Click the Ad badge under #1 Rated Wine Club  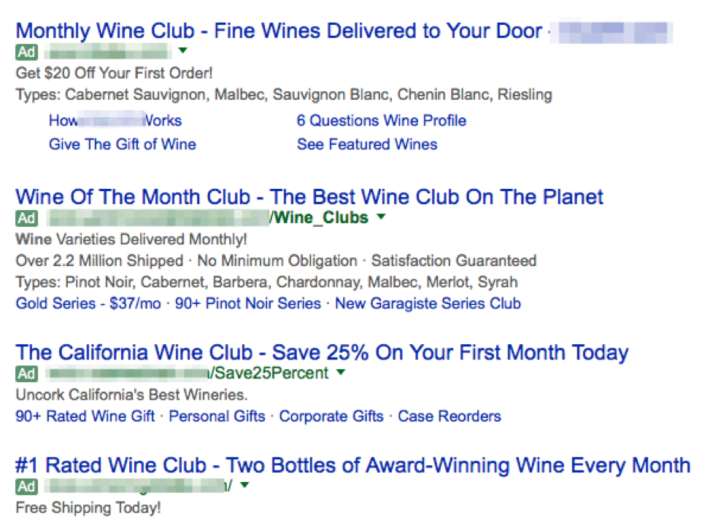(27, 486)
